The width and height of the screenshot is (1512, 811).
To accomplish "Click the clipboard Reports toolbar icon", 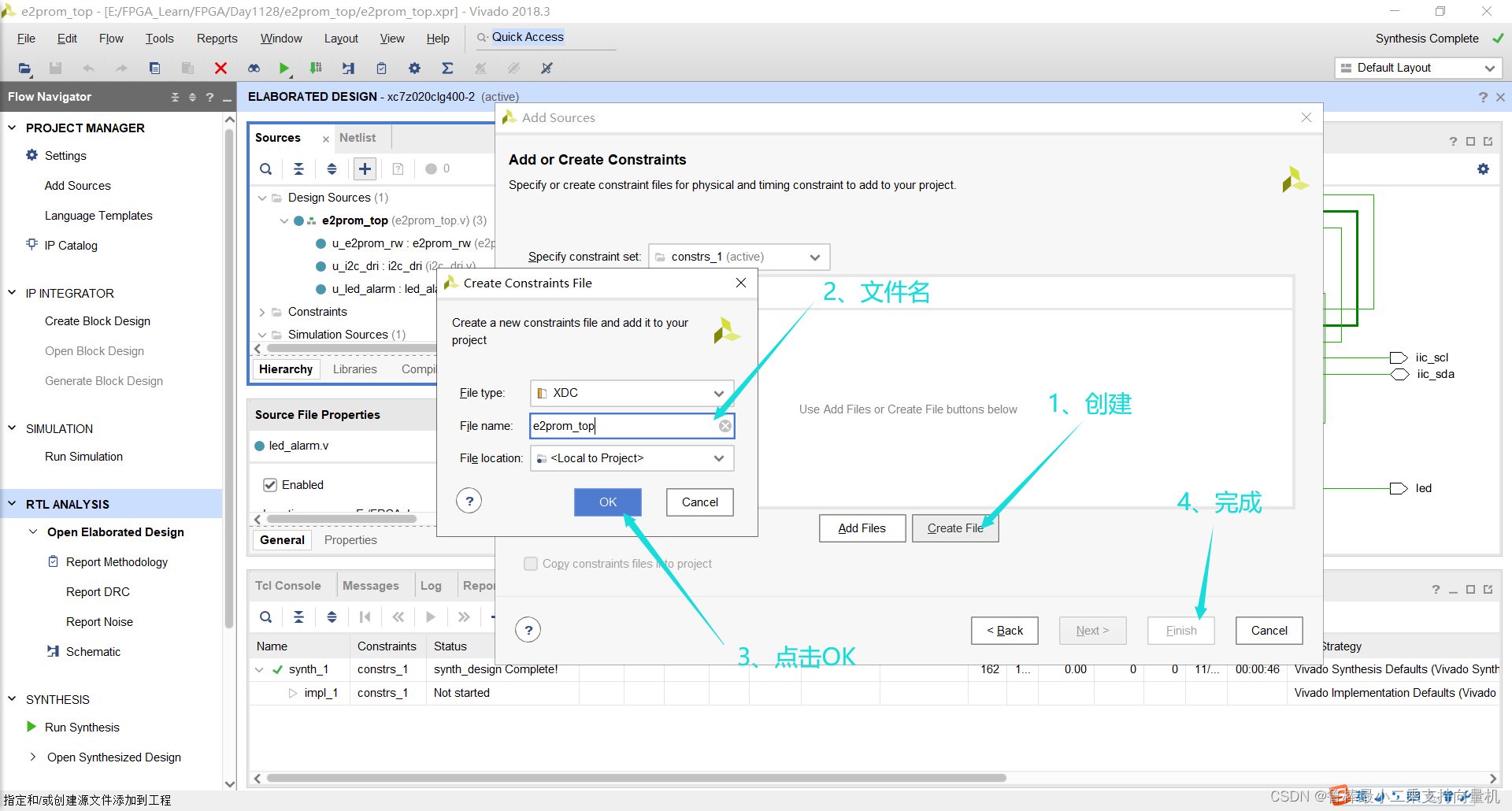I will (381, 69).
